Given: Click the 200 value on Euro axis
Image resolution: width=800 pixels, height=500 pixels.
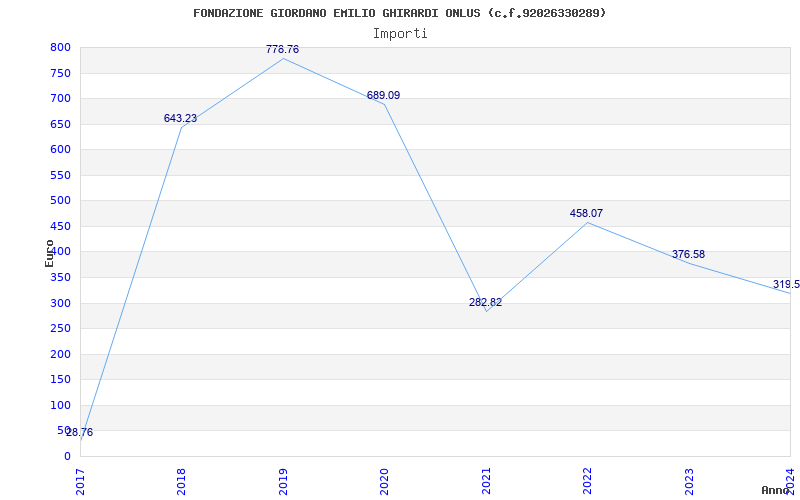Looking at the screenshot, I should click(x=60, y=354).
